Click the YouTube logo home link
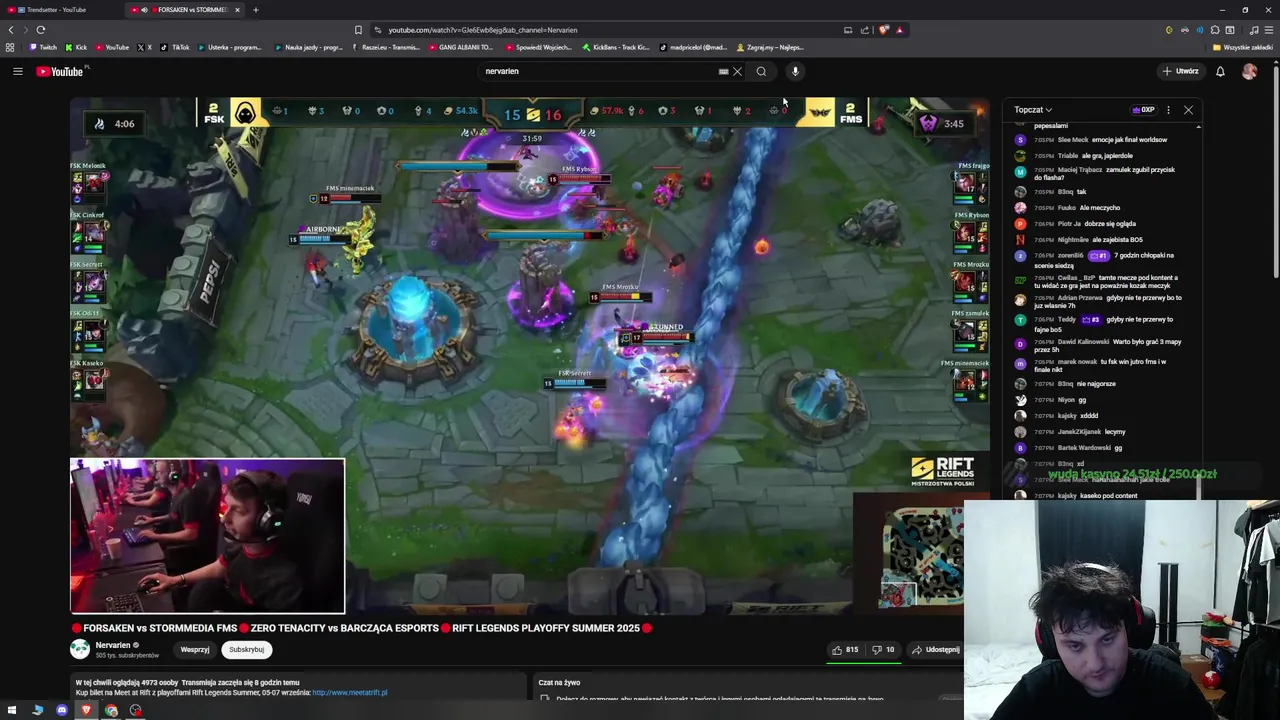This screenshot has height=720, width=1280. [x=61, y=71]
